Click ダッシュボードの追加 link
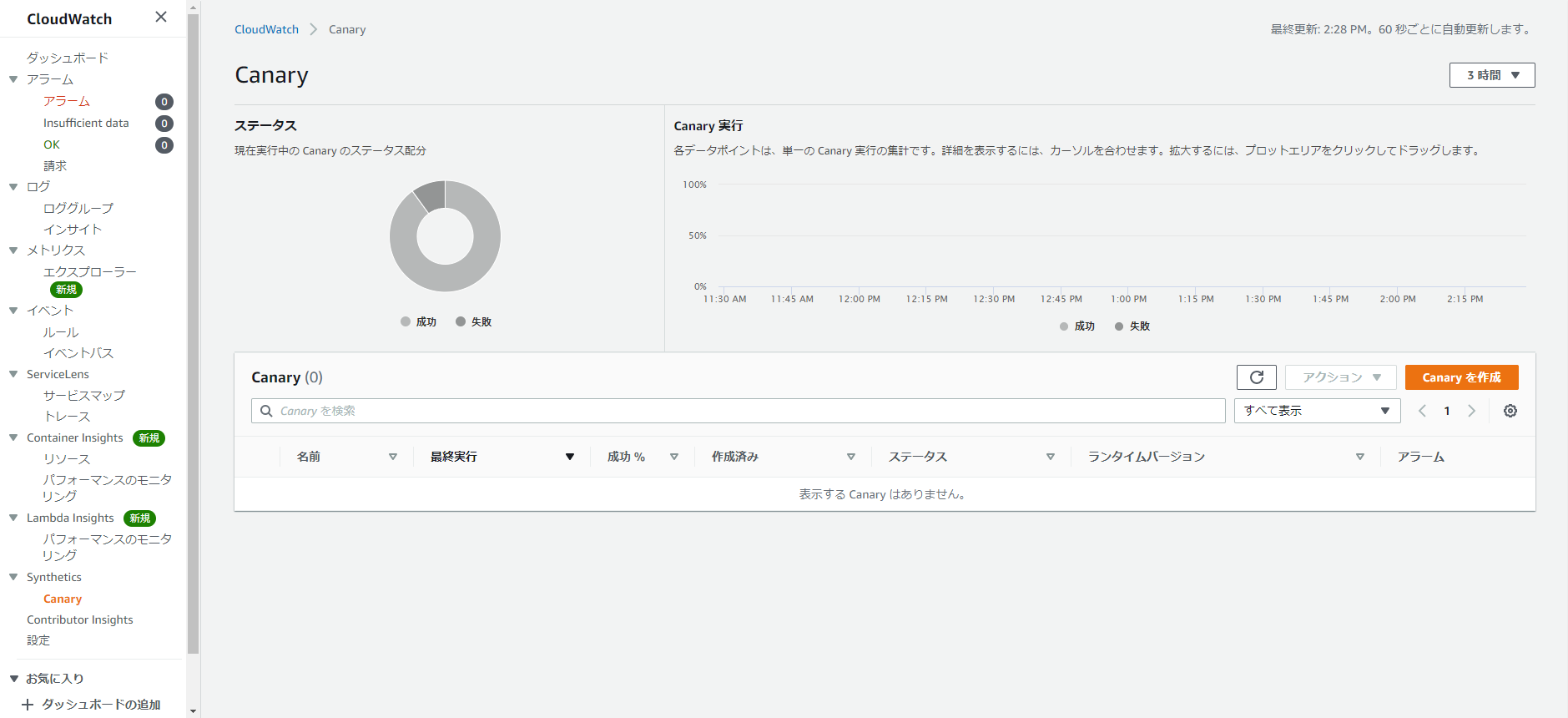Image resolution: width=1568 pixels, height=718 pixels. coord(101,705)
